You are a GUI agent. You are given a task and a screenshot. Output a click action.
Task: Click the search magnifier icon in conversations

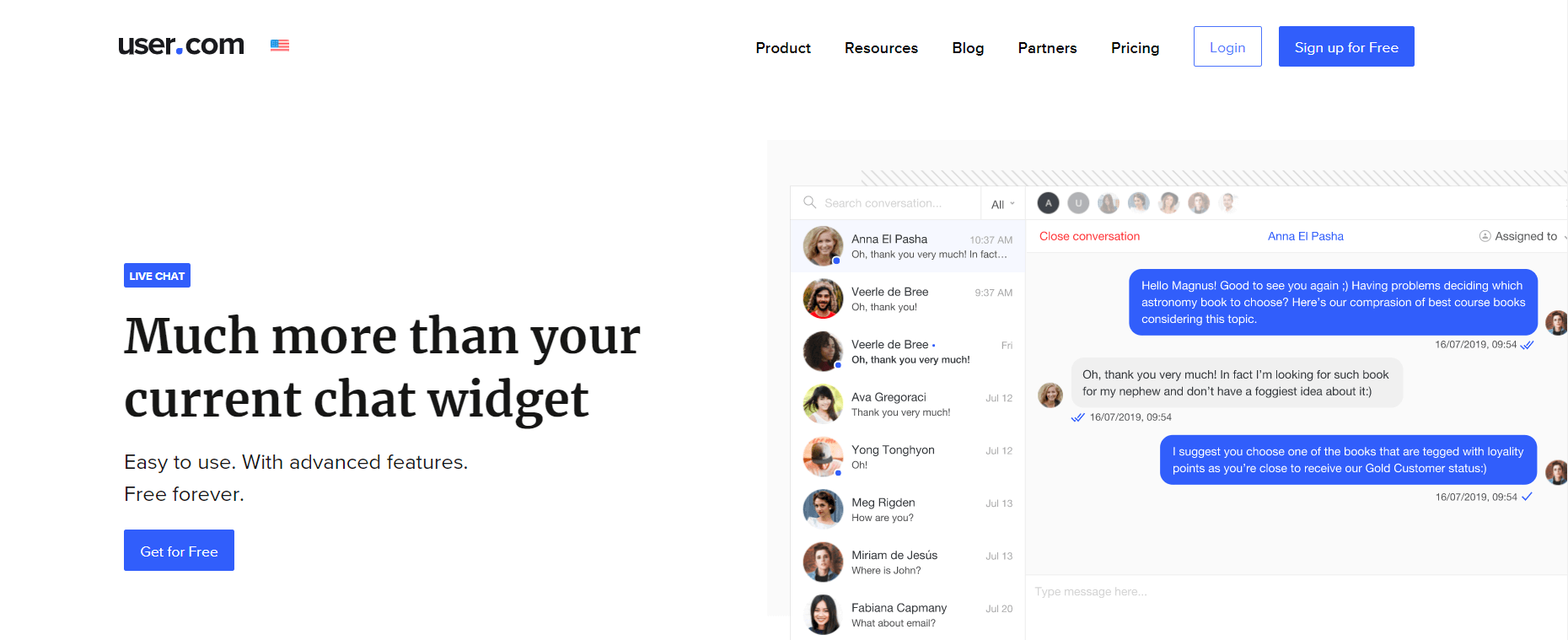(x=809, y=202)
